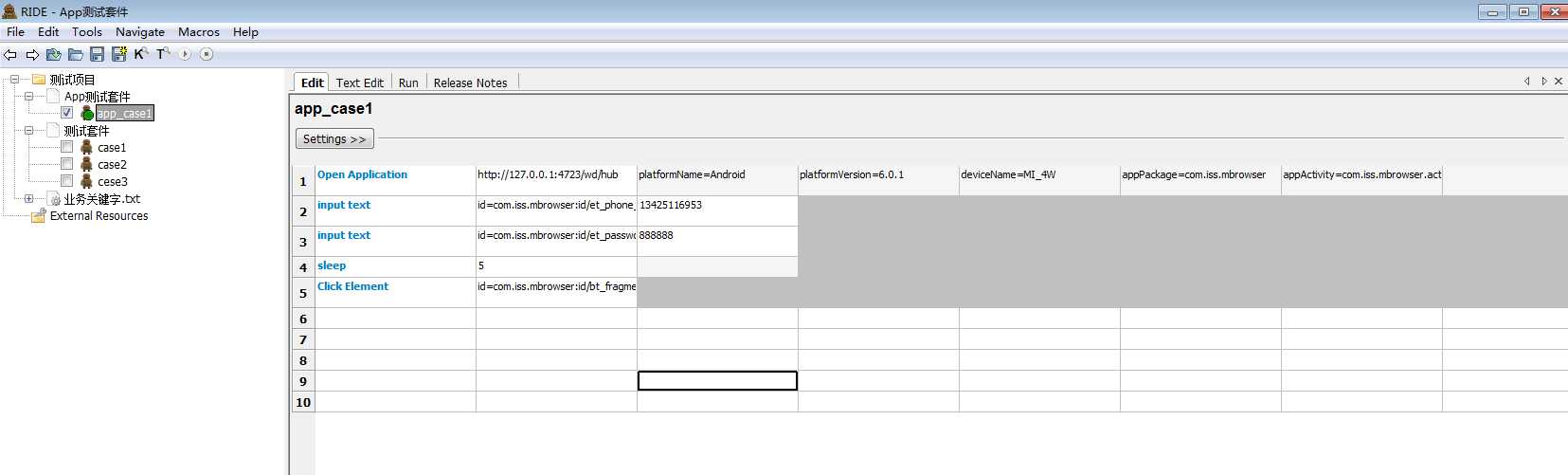This screenshot has width=1568, height=475.
Task: Collapse the 测试套件 tree node
Action: tap(28, 131)
